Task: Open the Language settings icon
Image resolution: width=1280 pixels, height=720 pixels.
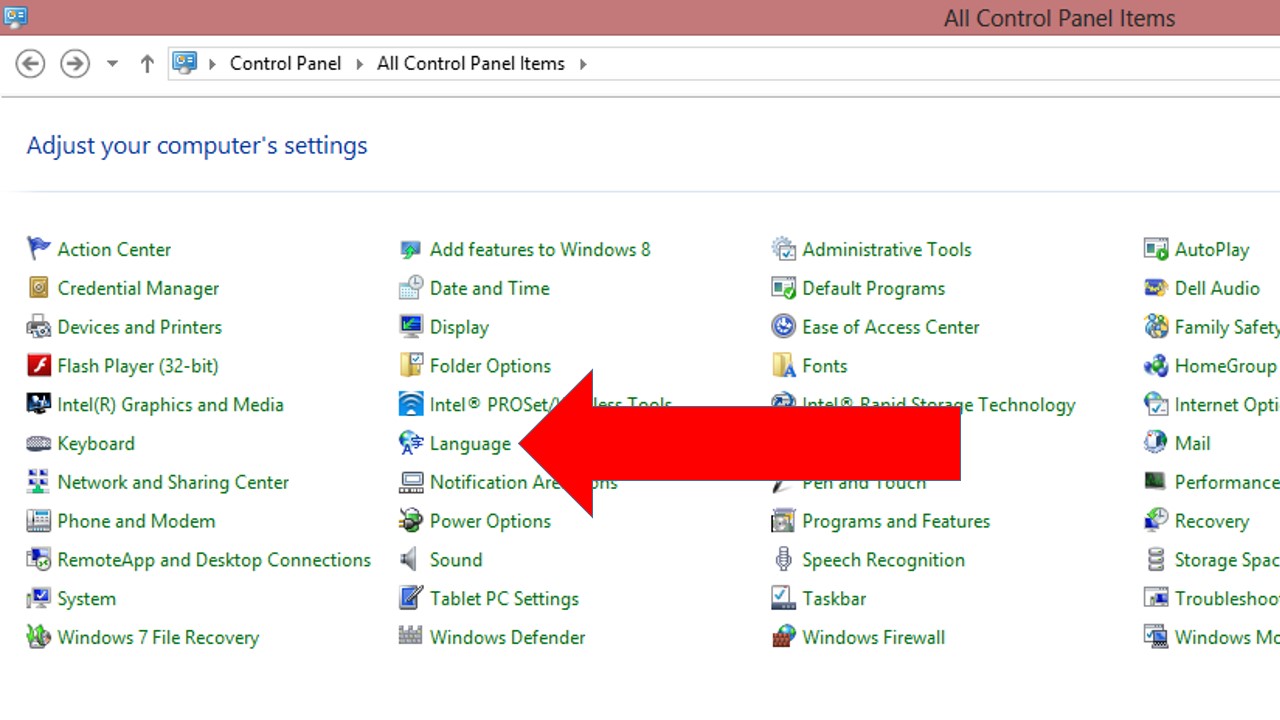Action: tap(411, 443)
